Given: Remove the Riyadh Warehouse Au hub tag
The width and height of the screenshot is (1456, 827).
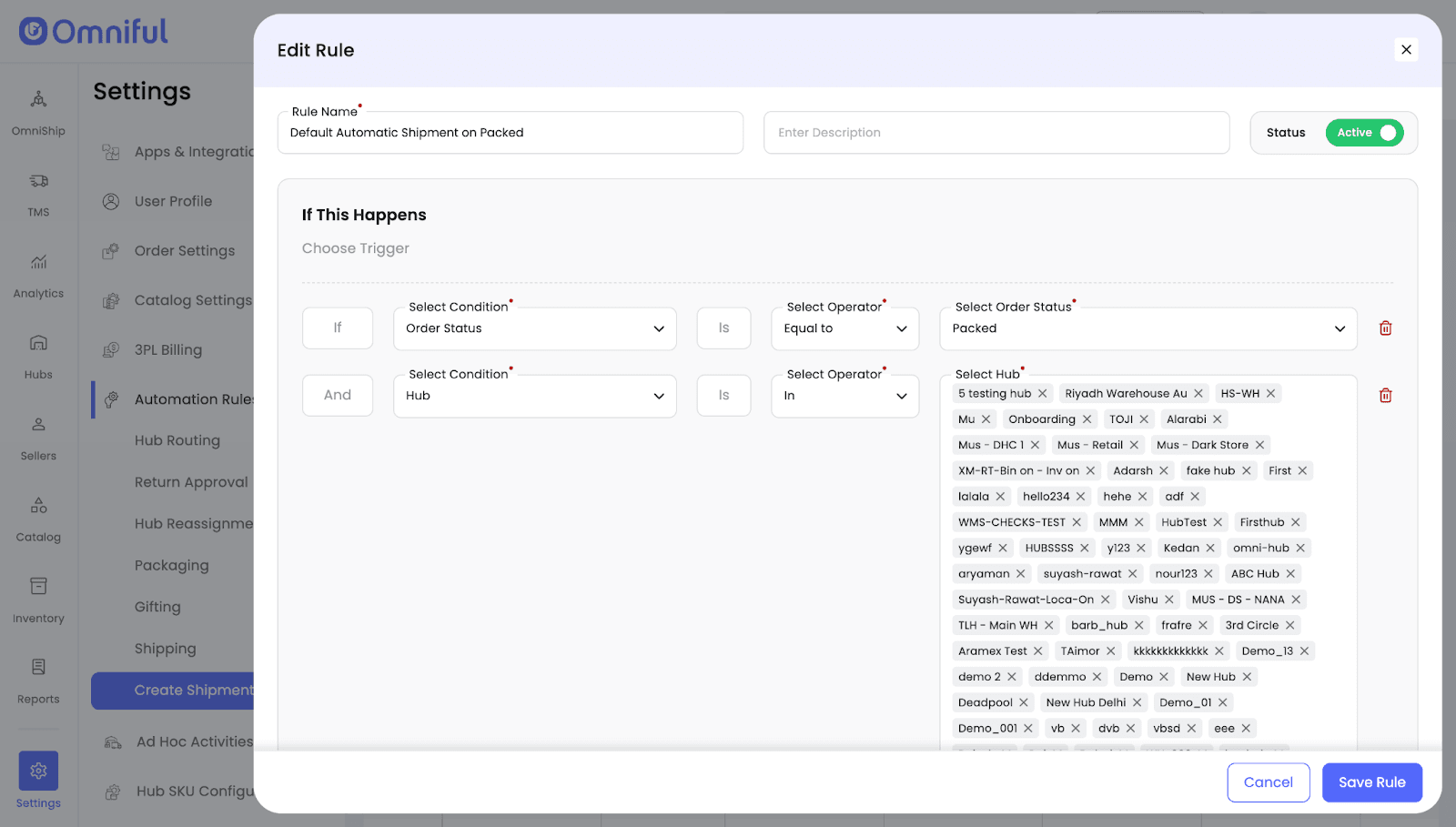Looking at the screenshot, I should [x=1198, y=394].
